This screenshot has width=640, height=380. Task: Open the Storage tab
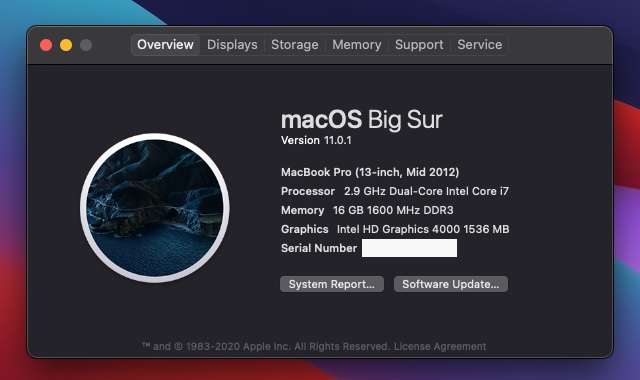click(x=295, y=44)
